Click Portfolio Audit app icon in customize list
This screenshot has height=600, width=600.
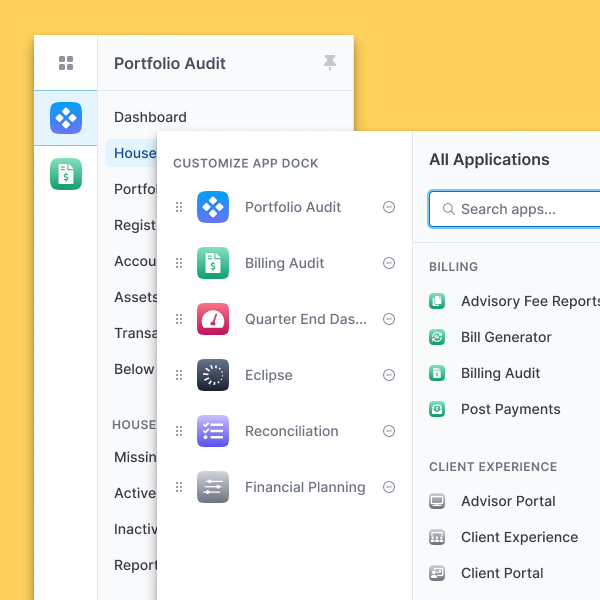tap(213, 207)
